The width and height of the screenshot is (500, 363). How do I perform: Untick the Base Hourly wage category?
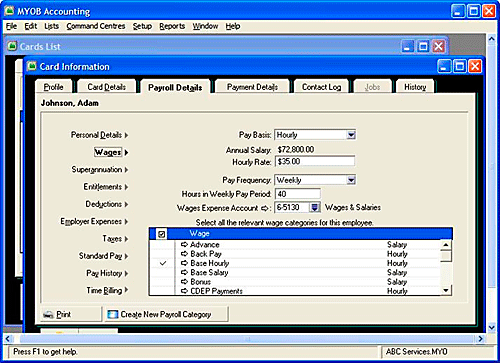click(x=163, y=263)
